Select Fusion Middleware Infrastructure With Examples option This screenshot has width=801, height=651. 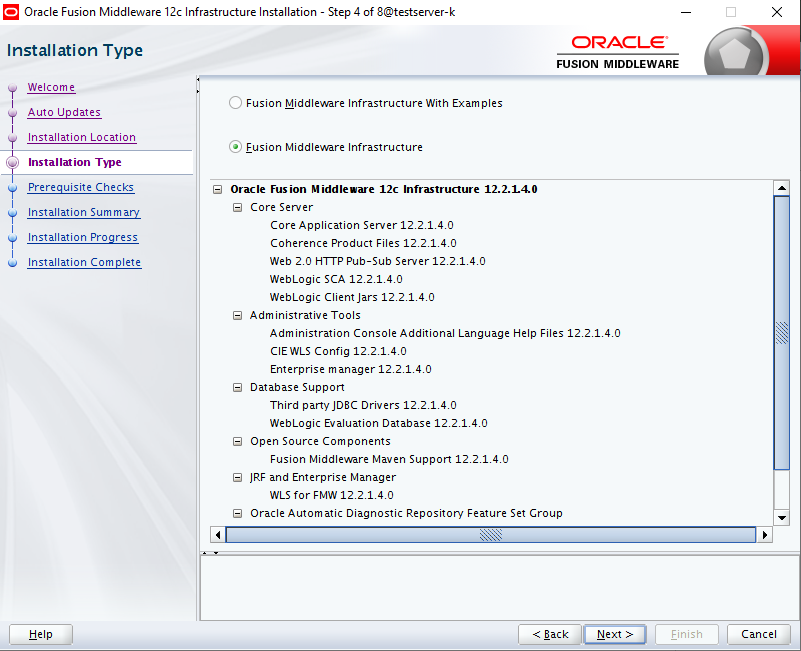pos(235,103)
